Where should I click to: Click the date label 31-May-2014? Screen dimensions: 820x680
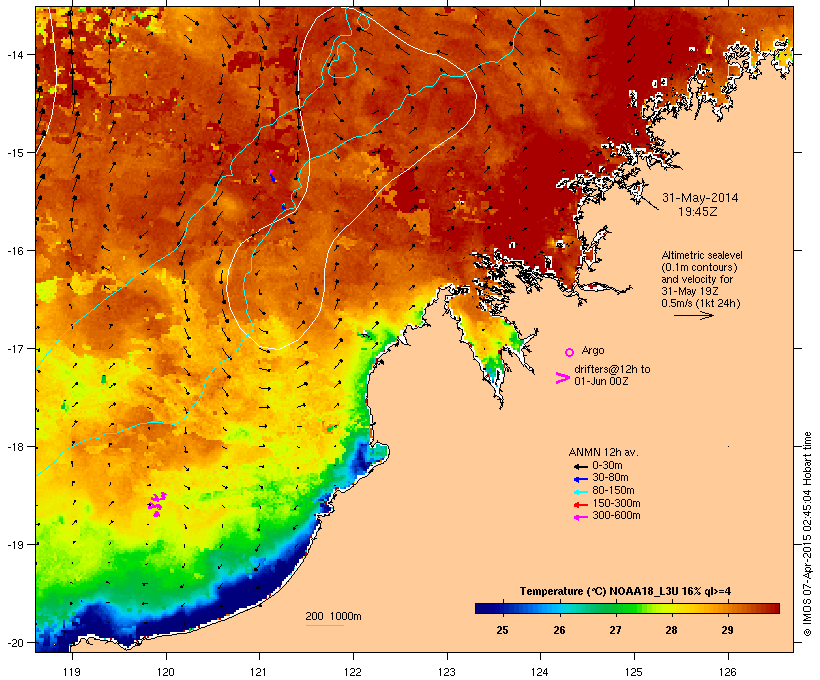(x=700, y=198)
